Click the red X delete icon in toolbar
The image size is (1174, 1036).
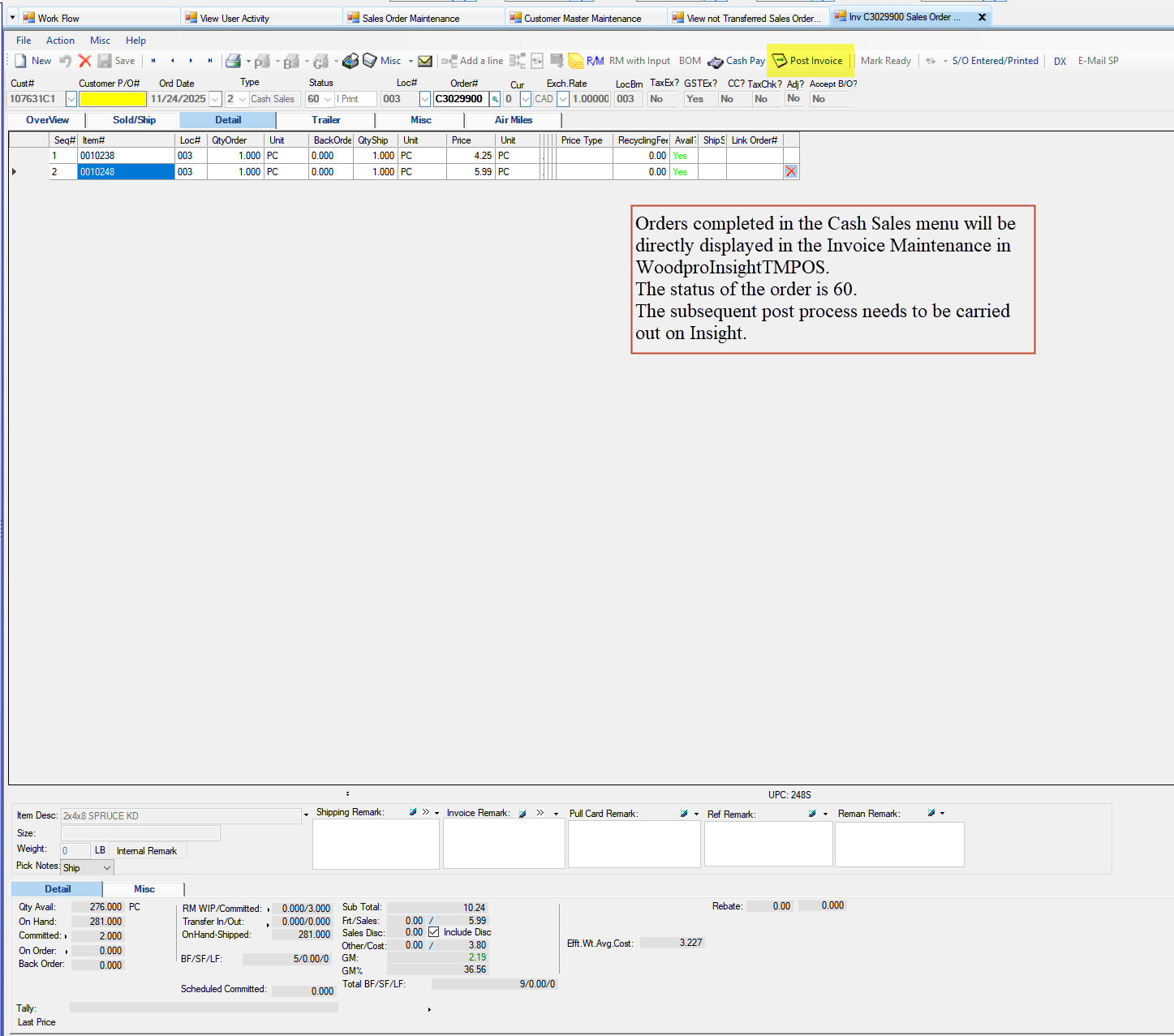pyautogui.click(x=84, y=61)
